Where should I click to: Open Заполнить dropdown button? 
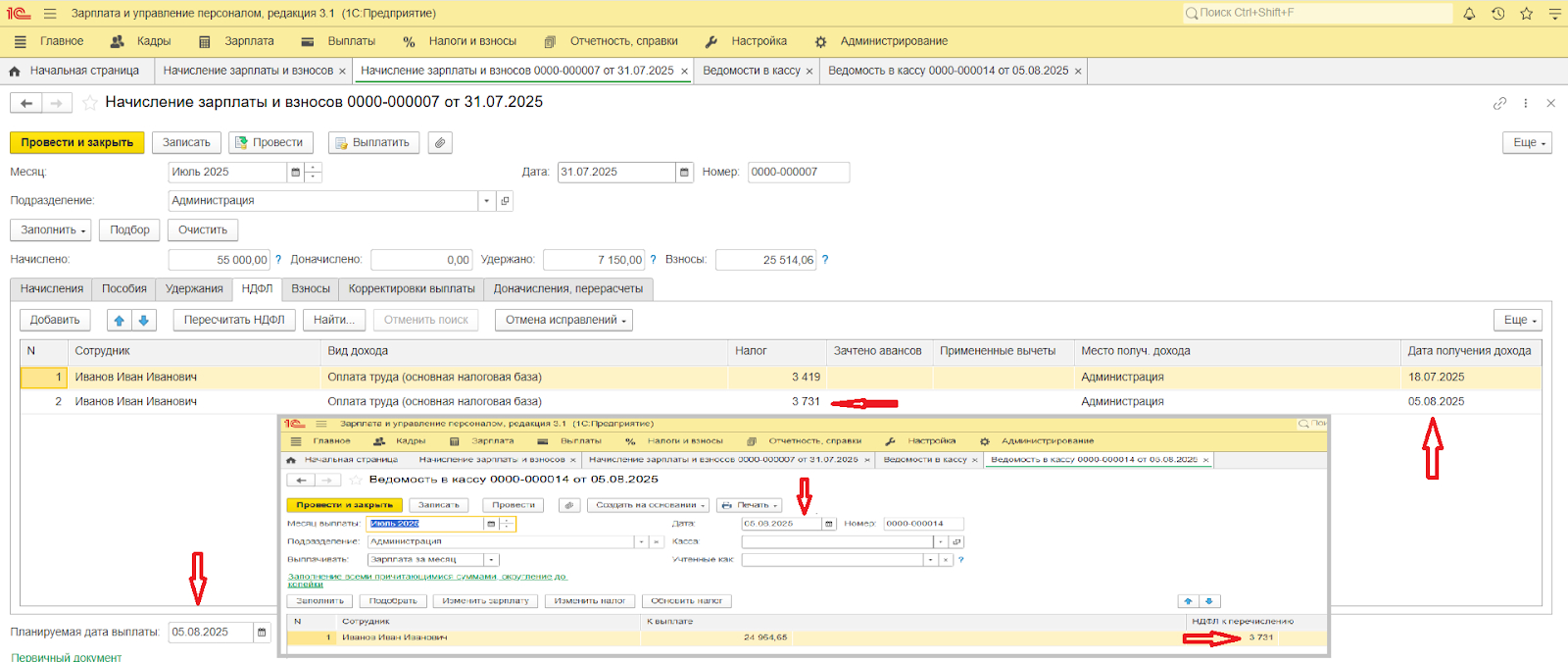click(x=53, y=230)
